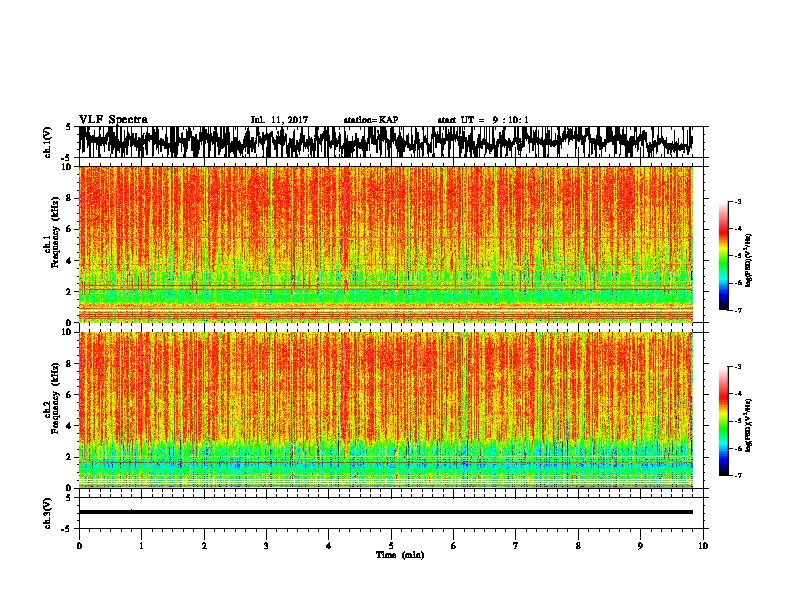The image size is (792, 612).
Task: Click the "start UT = 9:10:1" text
Action: 483,120
